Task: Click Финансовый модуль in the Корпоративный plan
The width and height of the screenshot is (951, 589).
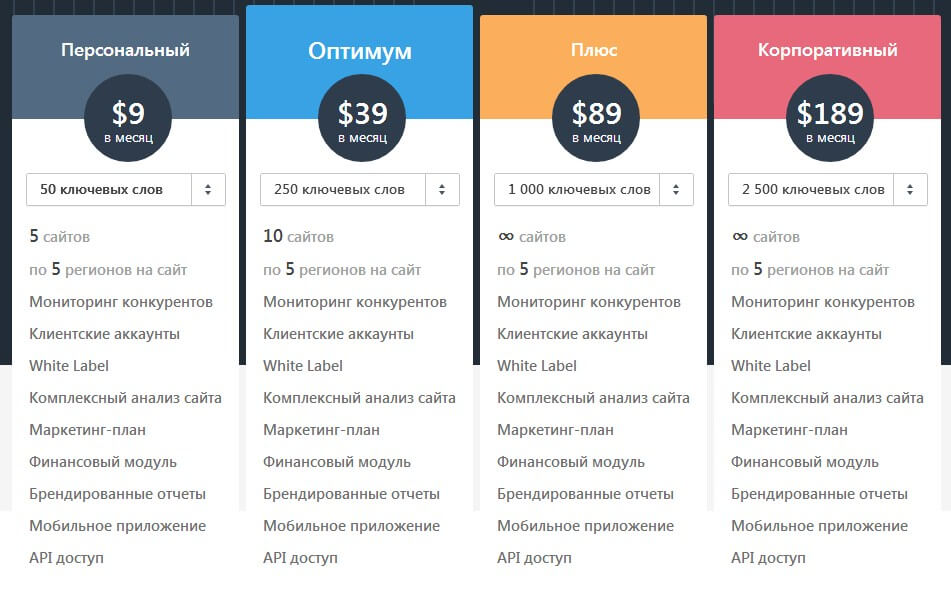Action: (804, 462)
